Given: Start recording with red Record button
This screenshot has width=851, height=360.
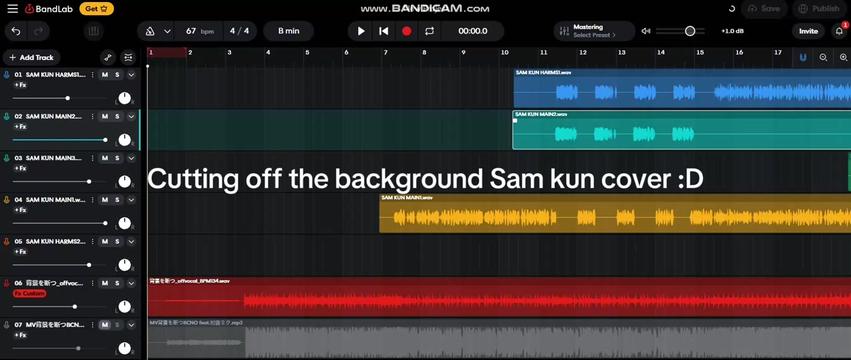Looking at the screenshot, I should 407,31.
